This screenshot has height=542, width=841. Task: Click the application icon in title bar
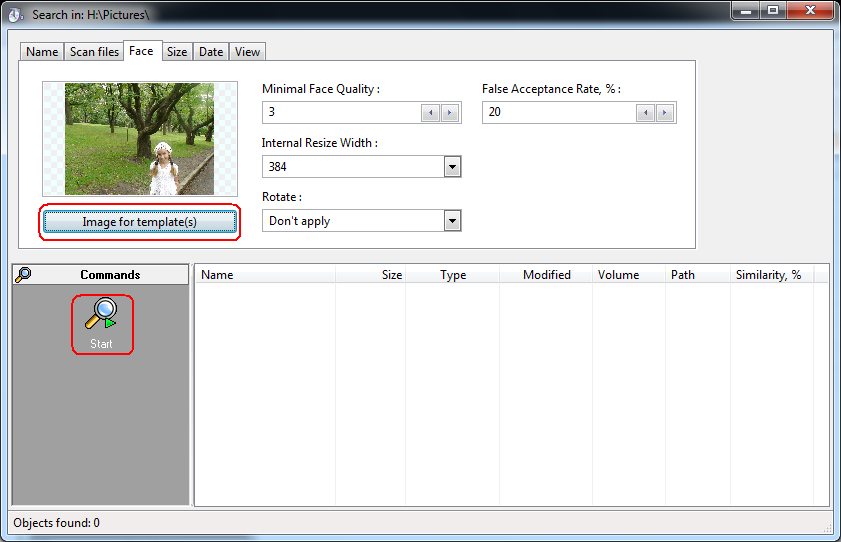pyautogui.click(x=16, y=15)
